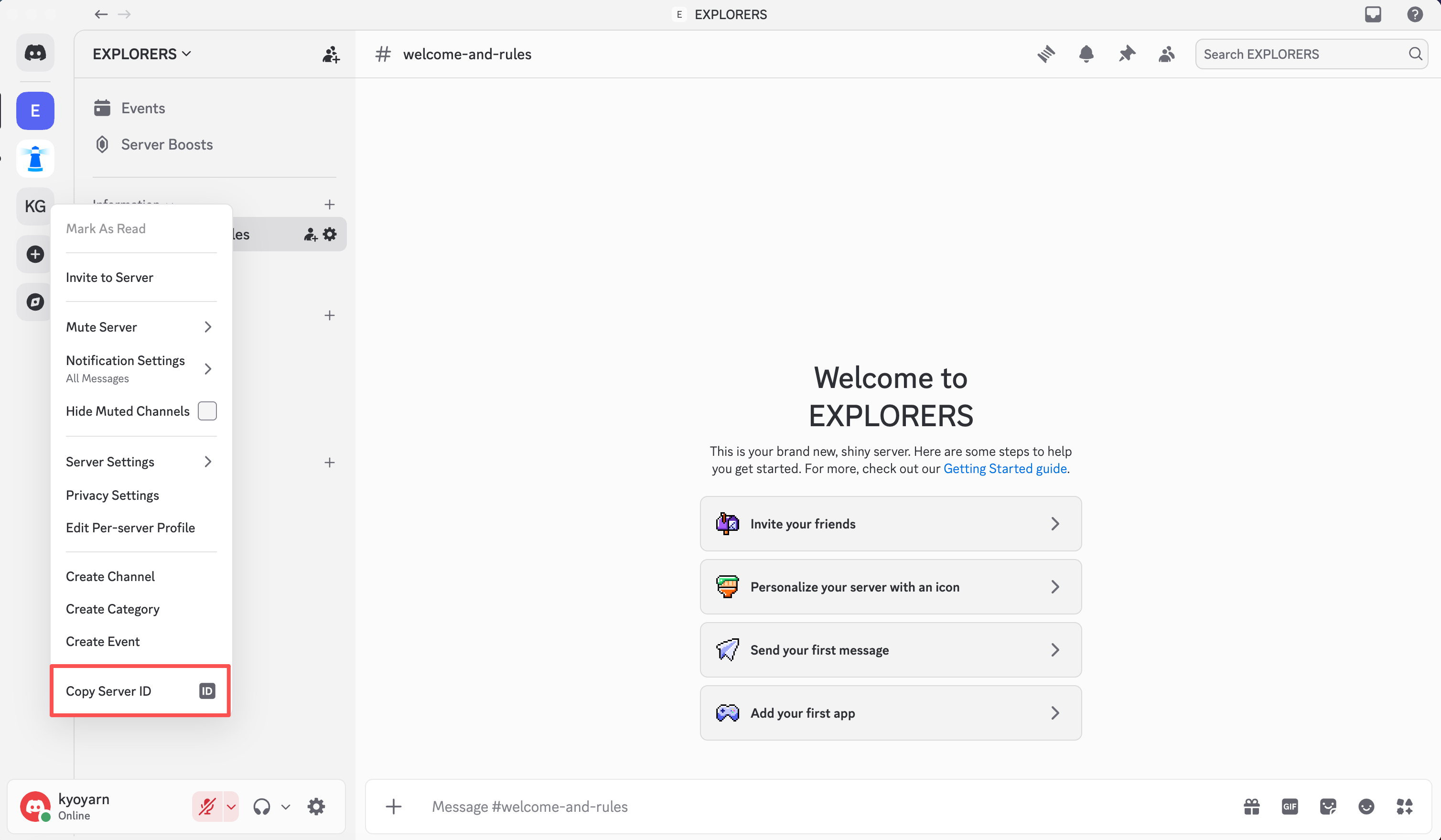Open the inbox icon in title bar
The width and height of the screenshot is (1441, 840).
[x=1373, y=14]
